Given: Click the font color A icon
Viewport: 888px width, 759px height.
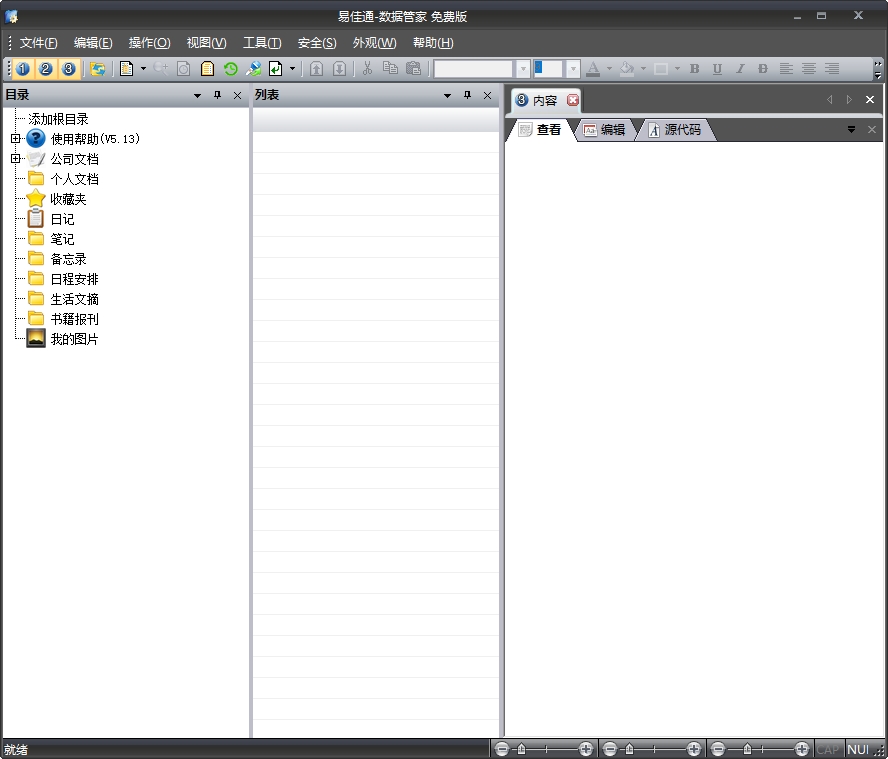Looking at the screenshot, I should point(593,69).
